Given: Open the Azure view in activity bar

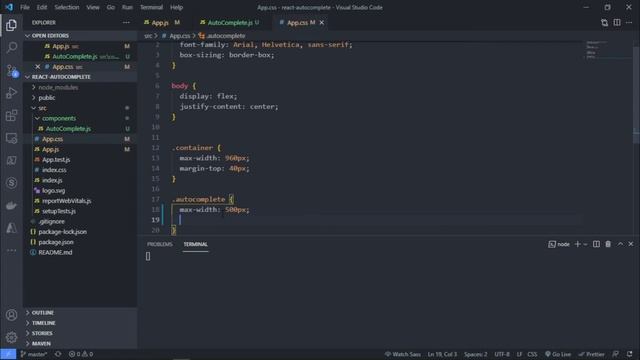Looking at the screenshot, I should 11,228.
